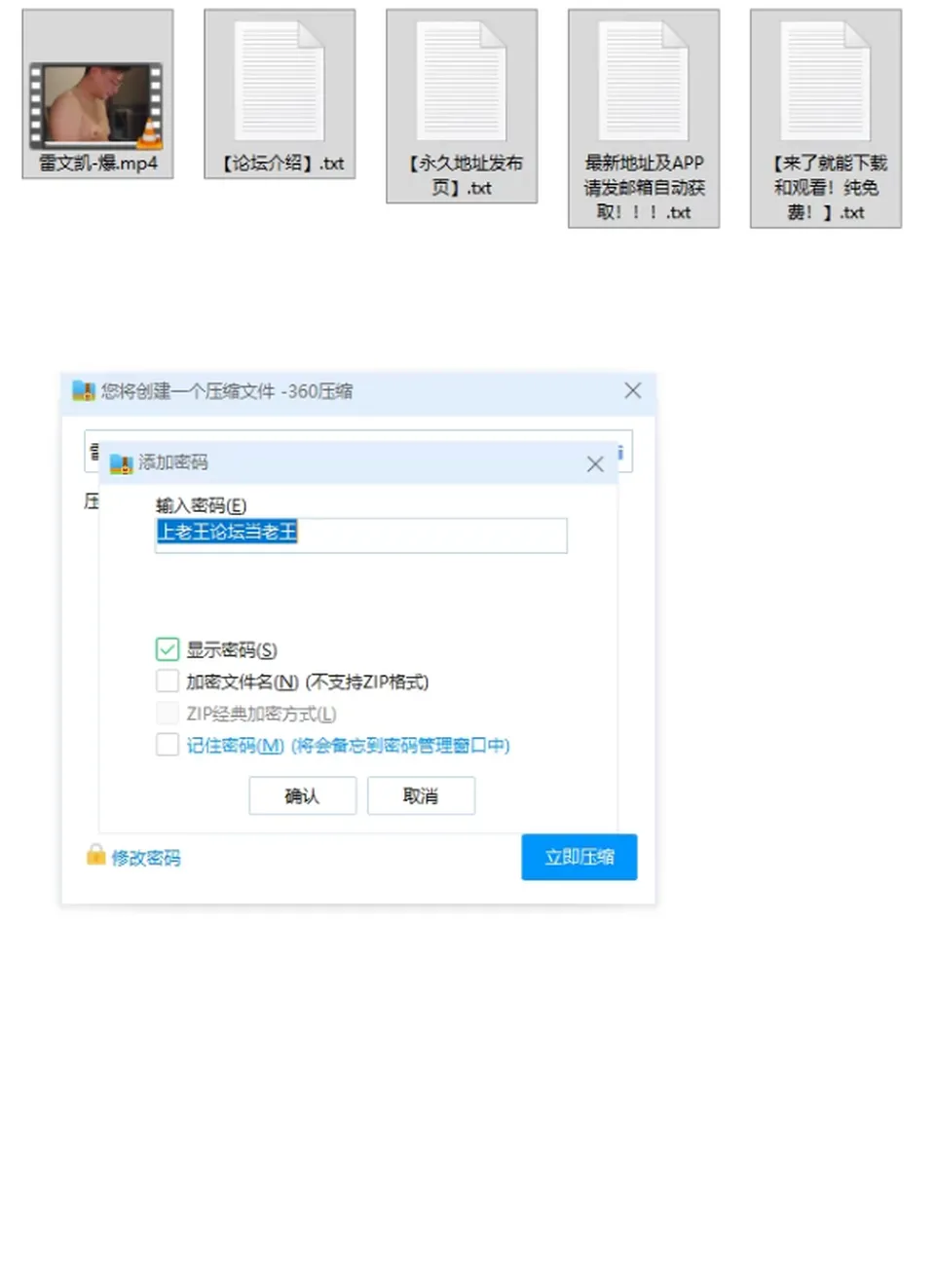Close the 360压缩 create archive window
This screenshot has width=935, height=1288.
point(632,390)
